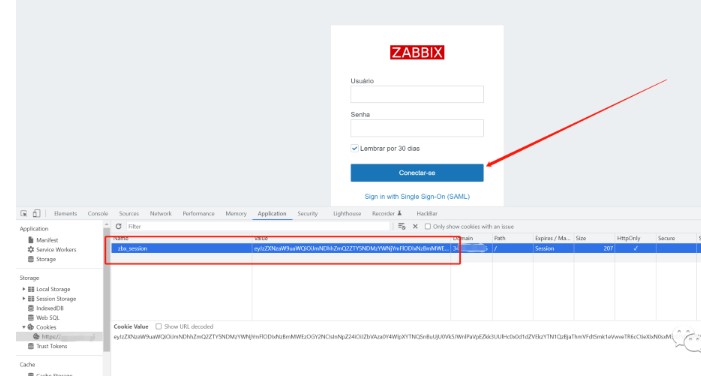This screenshot has height=379, width=701.
Task: Open the Performance tab
Action: [198, 214]
